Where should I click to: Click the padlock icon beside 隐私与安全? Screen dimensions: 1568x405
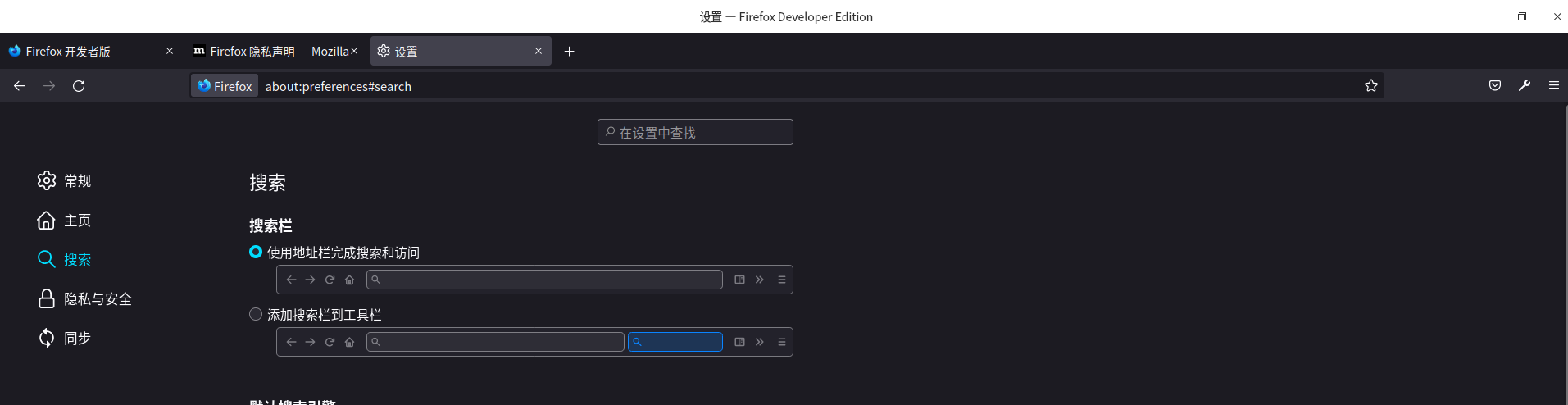(47, 298)
